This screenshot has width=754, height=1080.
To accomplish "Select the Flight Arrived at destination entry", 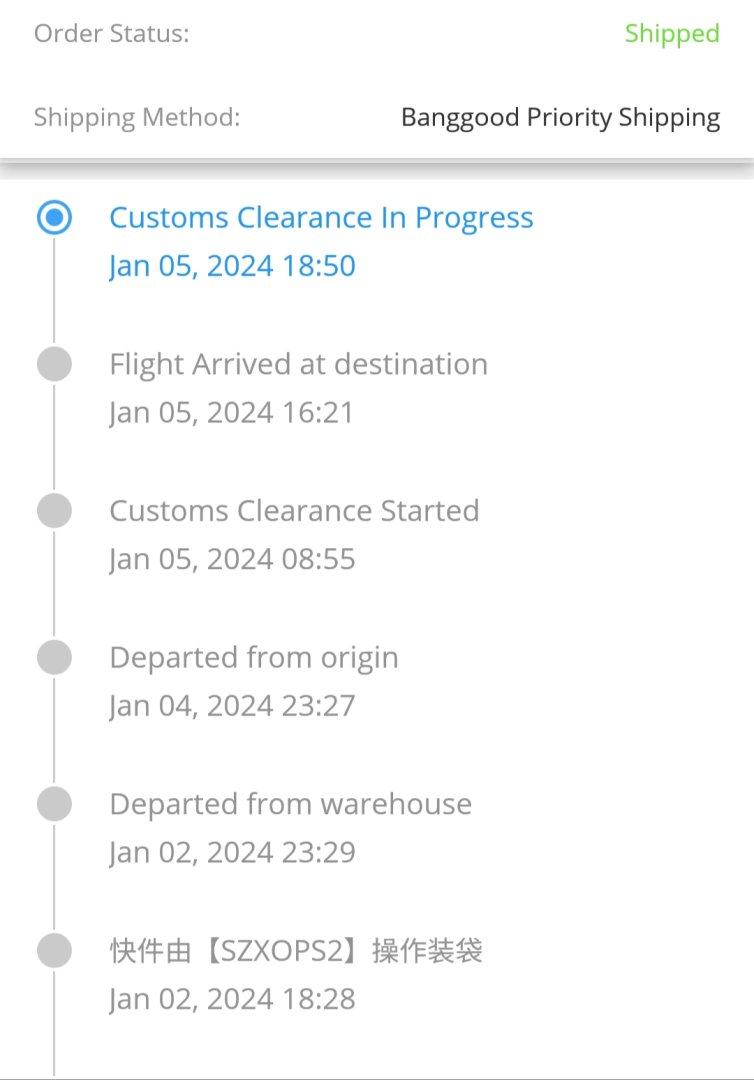I will 298,364.
